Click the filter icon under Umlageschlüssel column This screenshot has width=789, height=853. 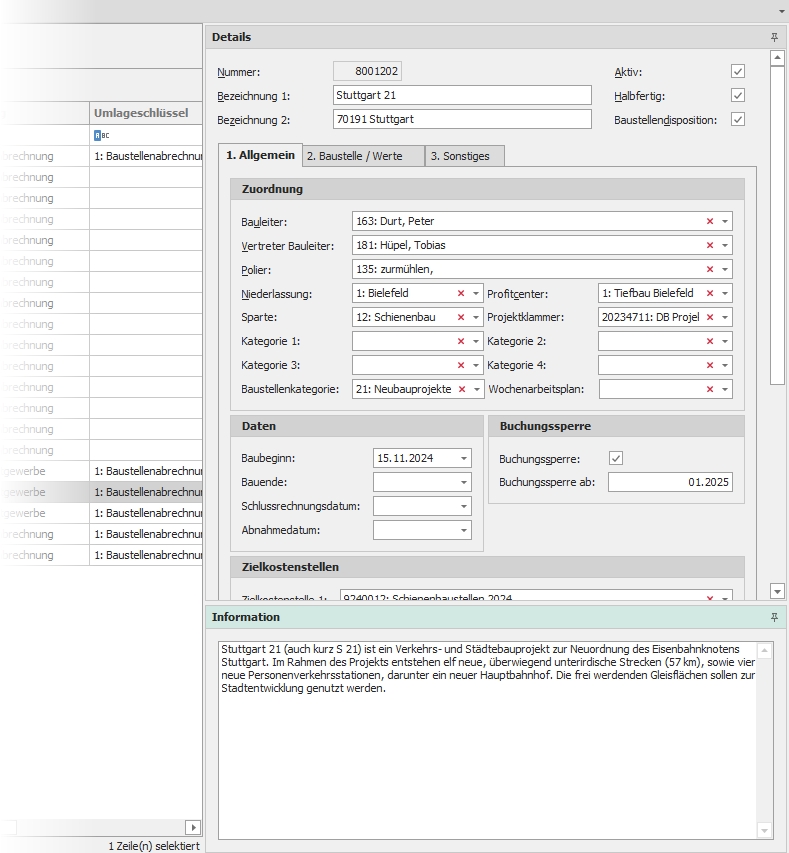98,135
